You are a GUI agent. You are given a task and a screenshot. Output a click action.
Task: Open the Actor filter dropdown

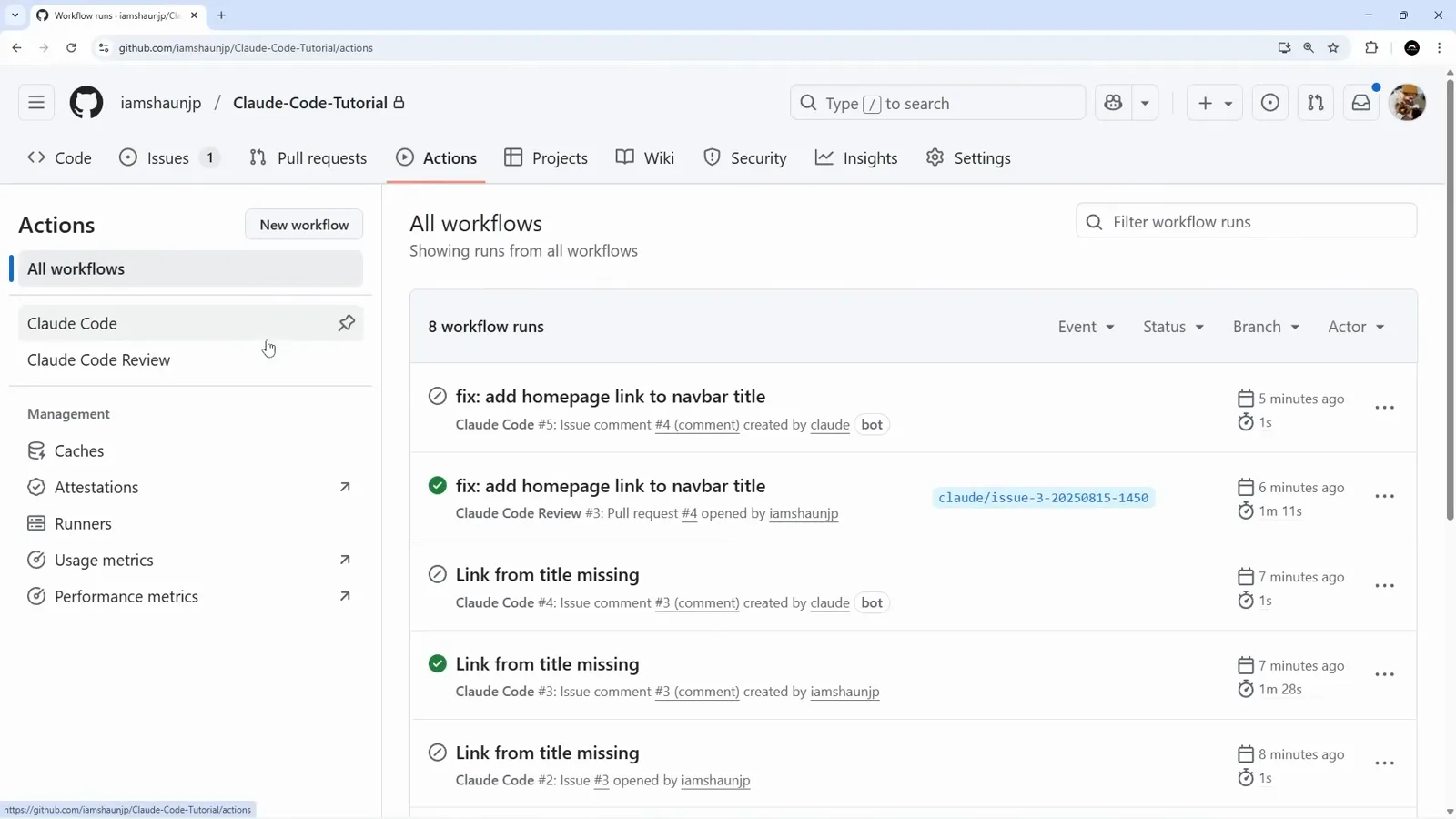point(1356,327)
